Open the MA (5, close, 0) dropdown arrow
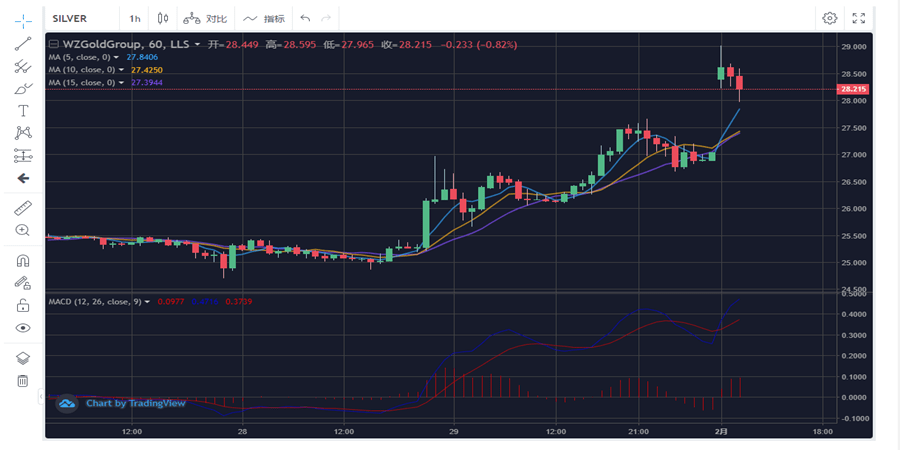The height and width of the screenshot is (450, 900). tap(121, 58)
